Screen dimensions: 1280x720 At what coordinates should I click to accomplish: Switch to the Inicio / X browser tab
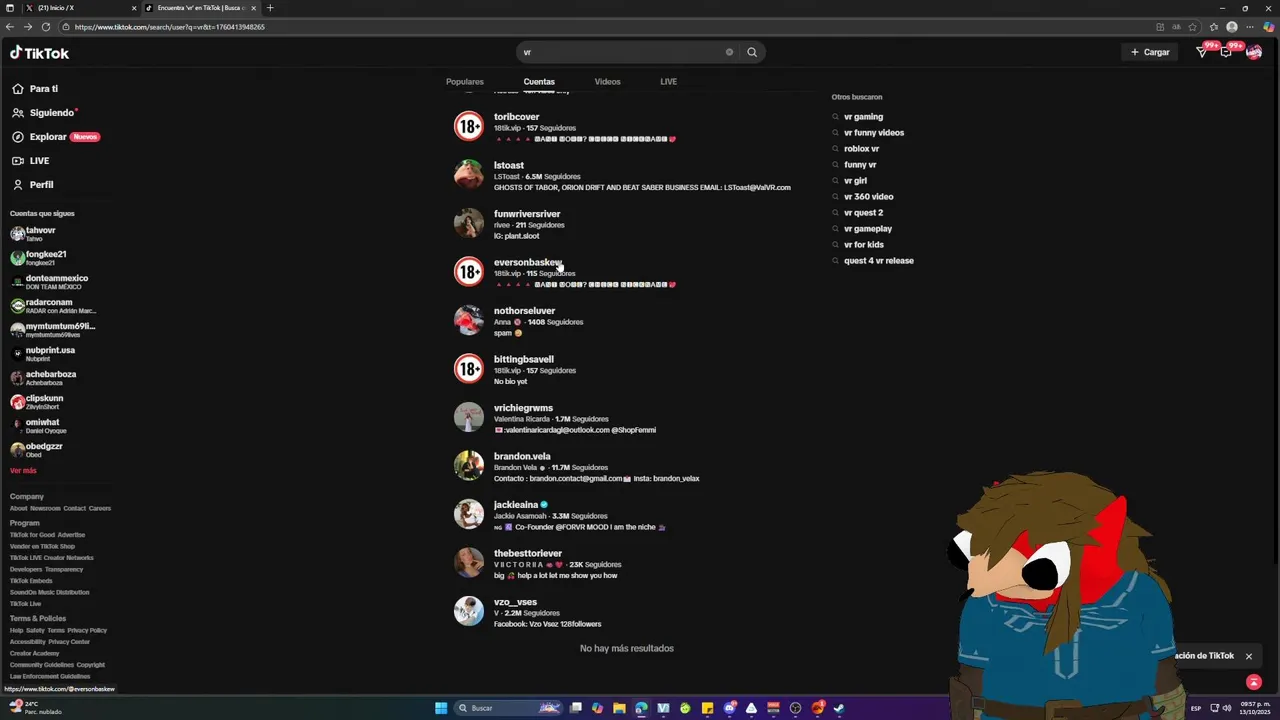(x=80, y=8)
